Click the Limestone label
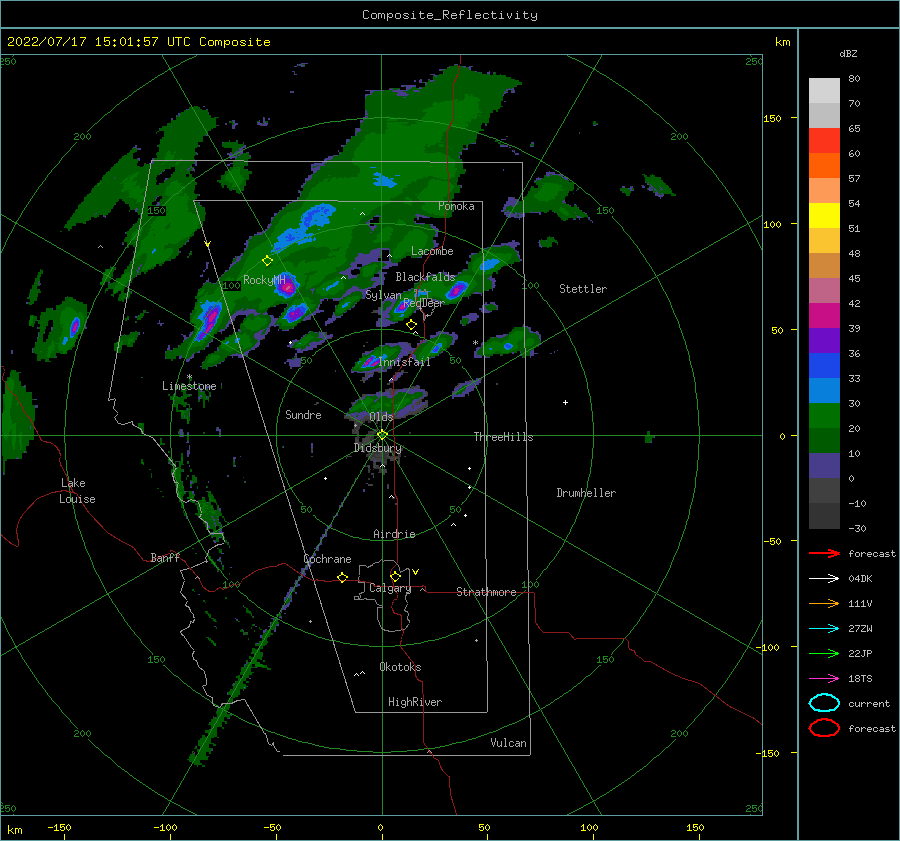Image resolution: width=900 pixels, height=841 pixels. [x=189, y=386]
